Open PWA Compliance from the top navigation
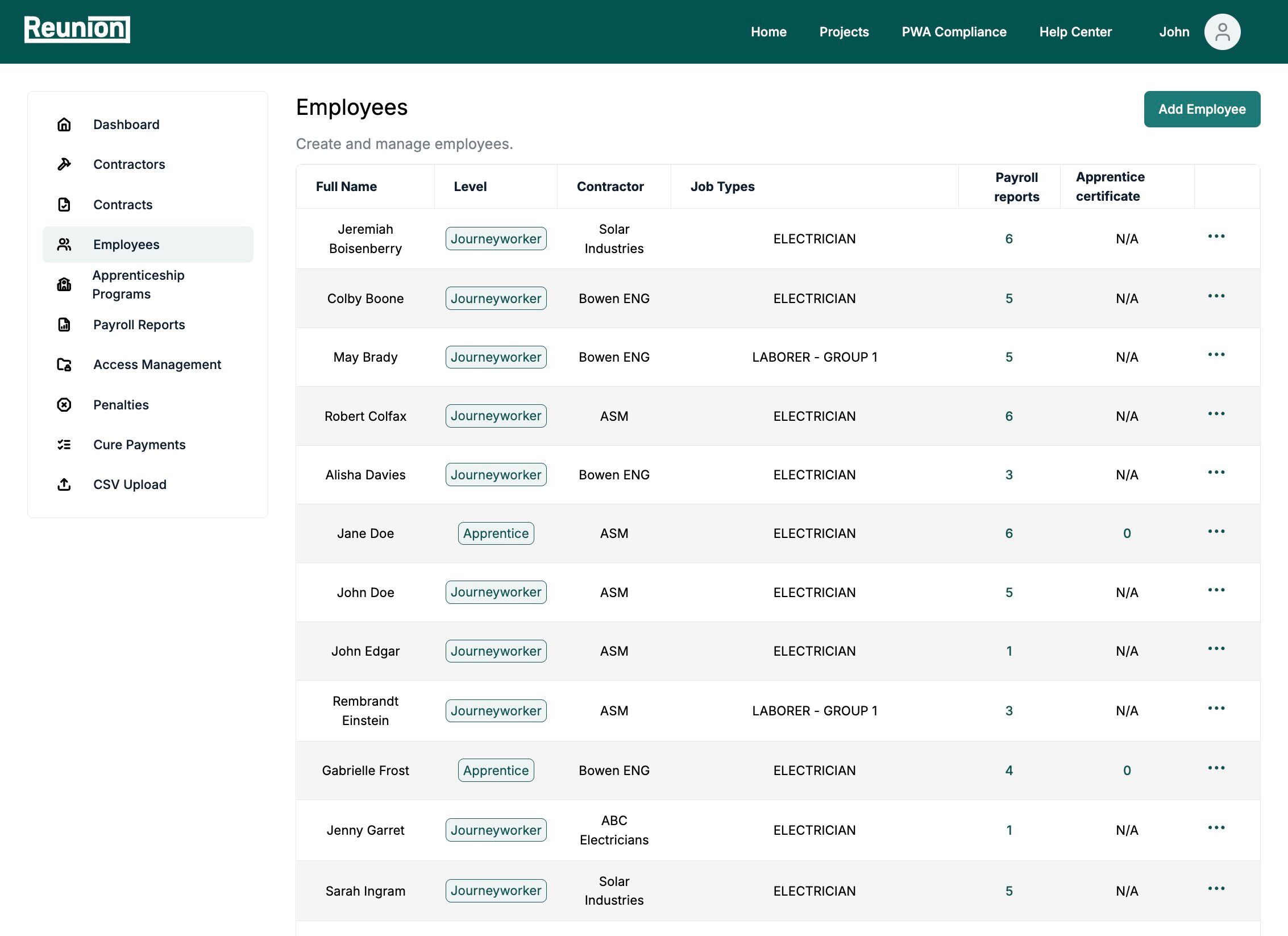 tap(954, 31)
